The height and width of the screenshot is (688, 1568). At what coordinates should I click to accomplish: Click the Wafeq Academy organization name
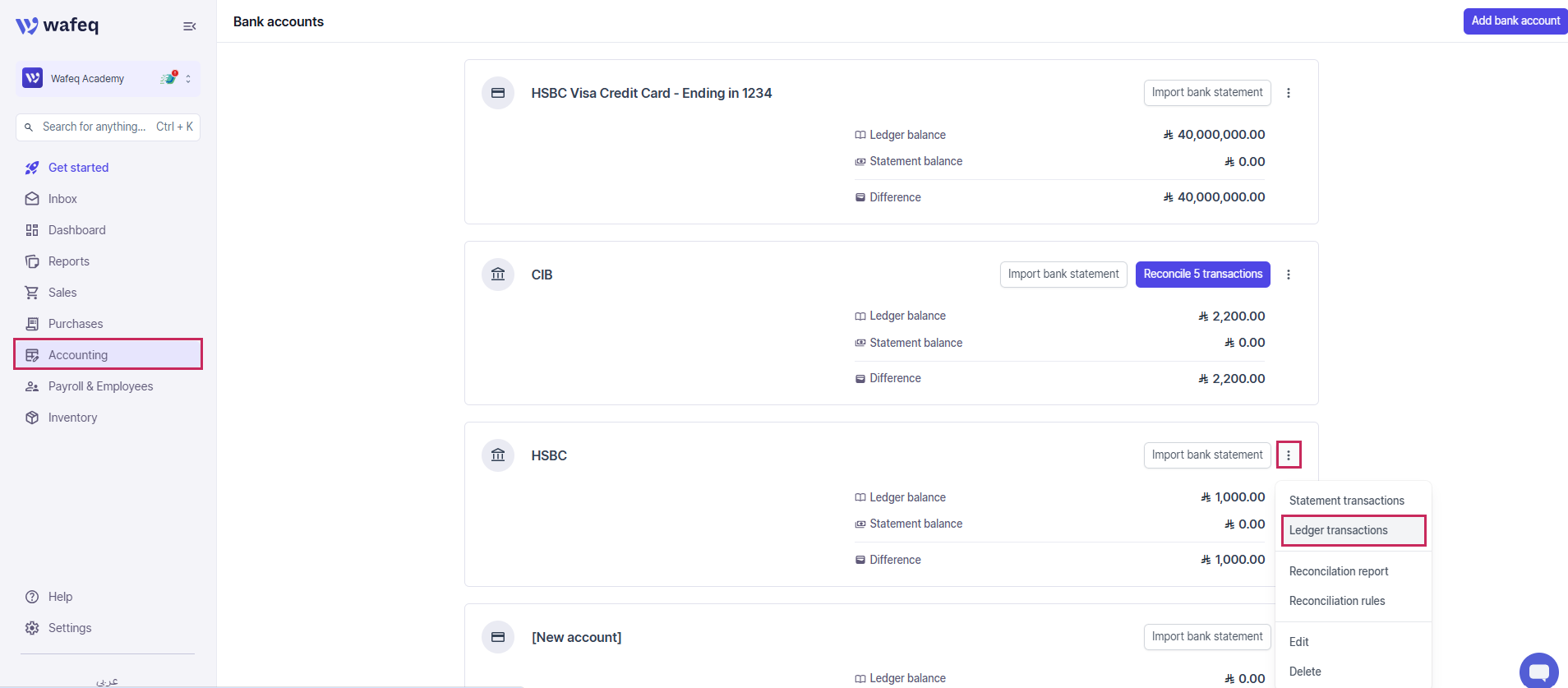click(x=87, y=79)
